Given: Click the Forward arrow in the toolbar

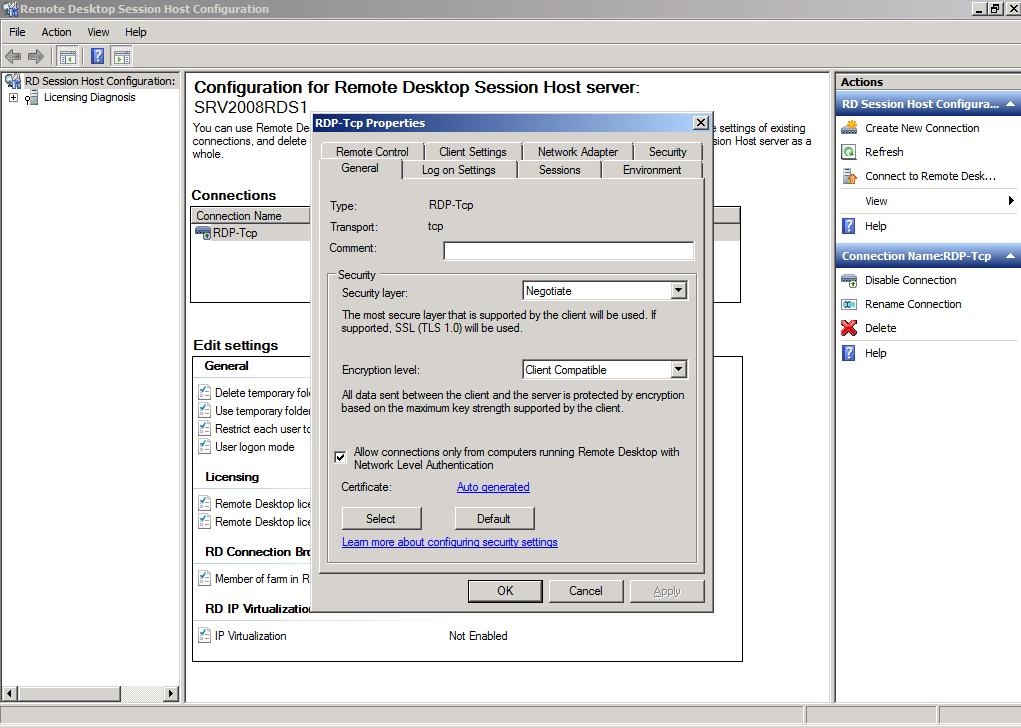Looking at the screenshot, I should point(36,57).
